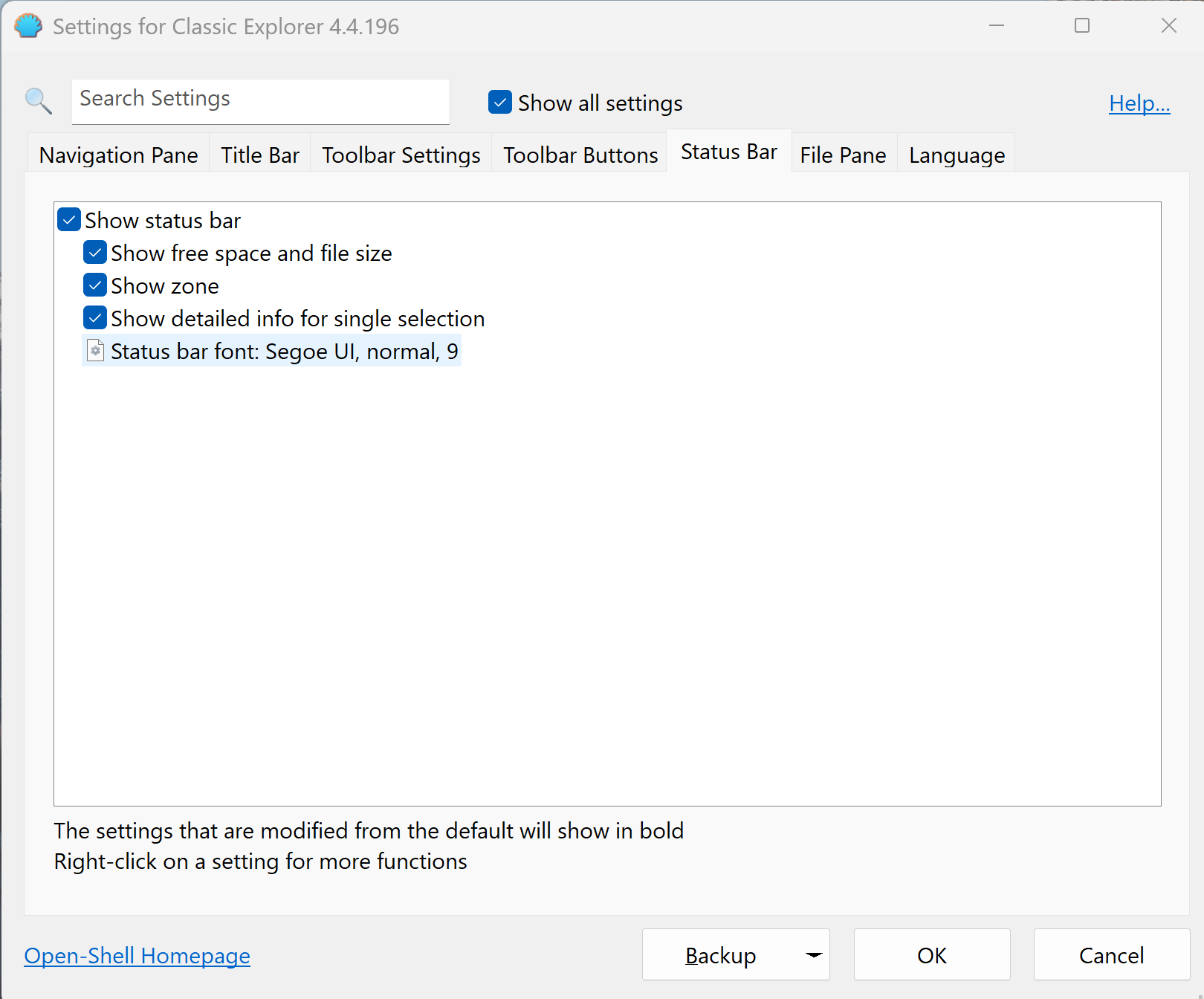The width and height of the screenshot is (1204, 999).
Task: Minimize the settings window
Action: pos(997,26)
